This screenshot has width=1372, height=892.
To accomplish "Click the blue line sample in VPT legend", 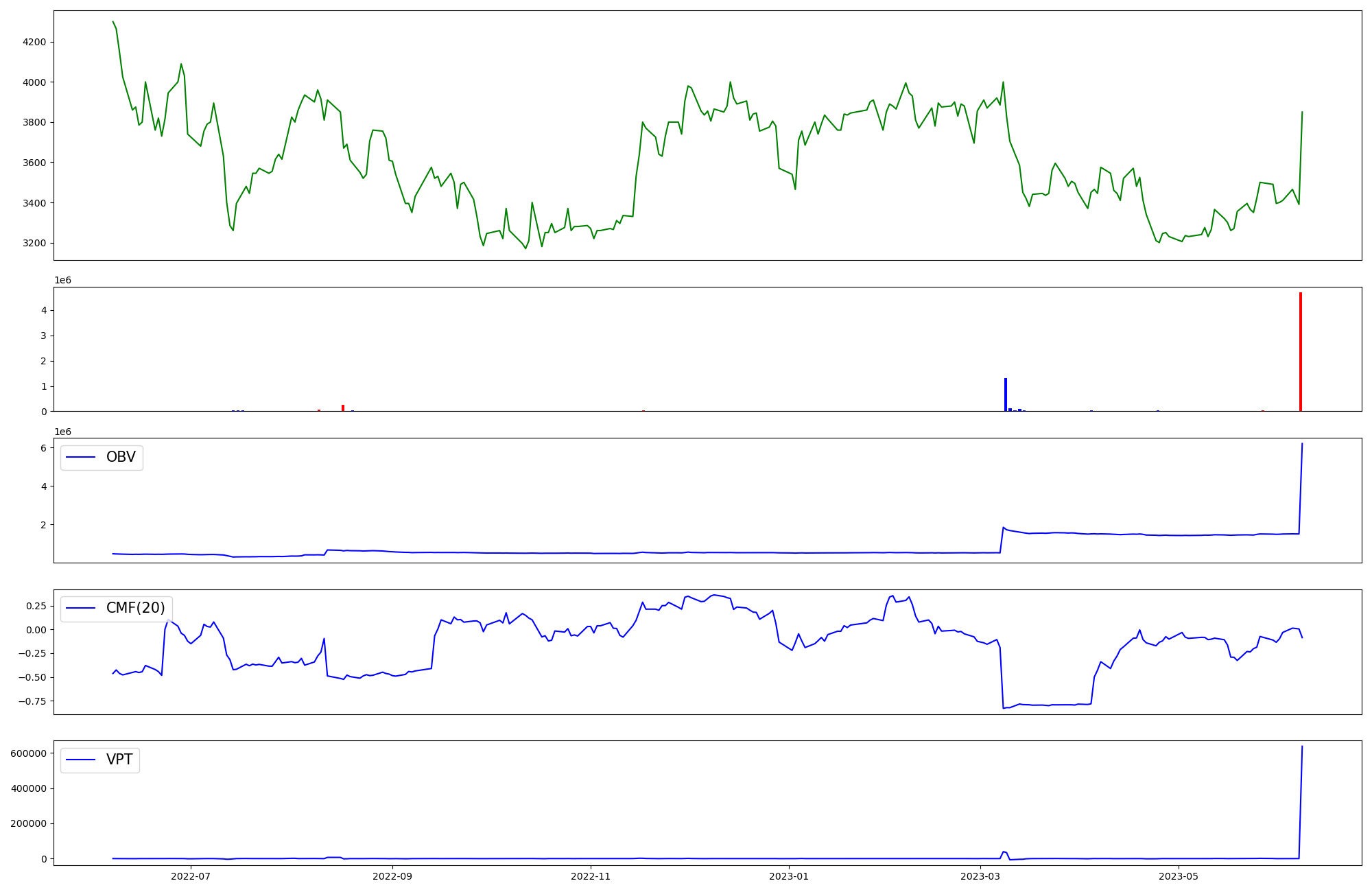I will click(x=81, y=760).
